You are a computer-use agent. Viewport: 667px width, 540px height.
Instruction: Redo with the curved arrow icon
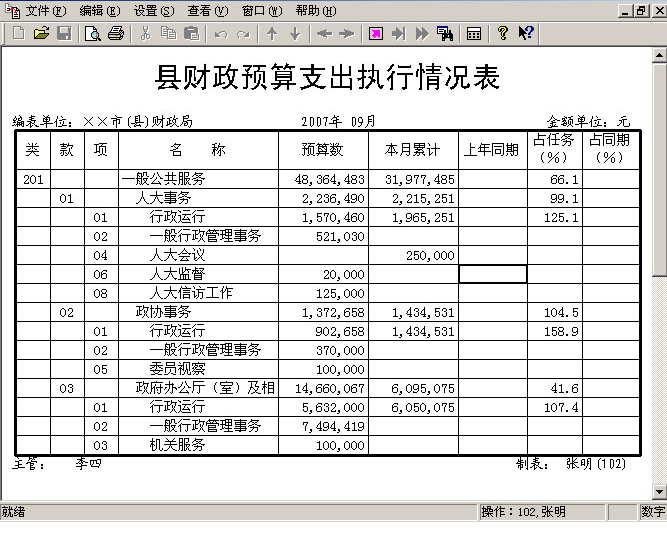pos(243,34)
